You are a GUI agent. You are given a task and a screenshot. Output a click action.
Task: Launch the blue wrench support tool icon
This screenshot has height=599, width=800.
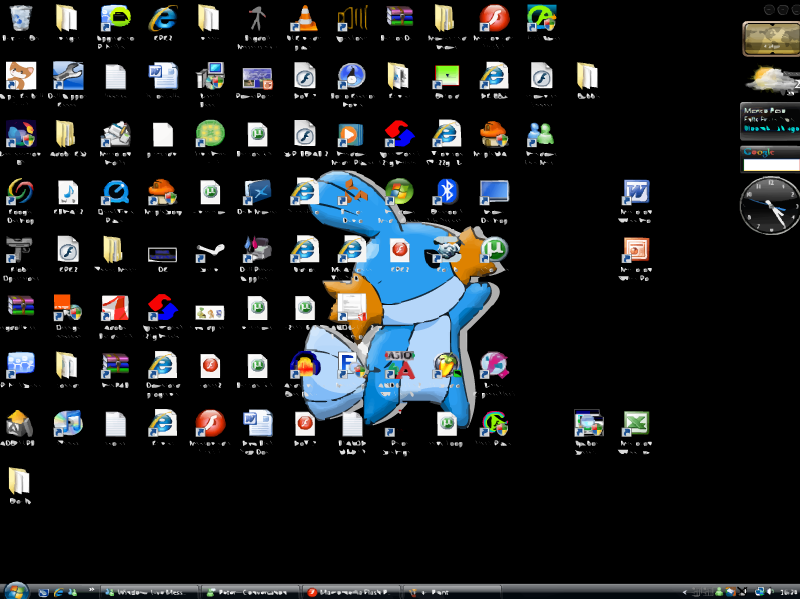(68, 76)
